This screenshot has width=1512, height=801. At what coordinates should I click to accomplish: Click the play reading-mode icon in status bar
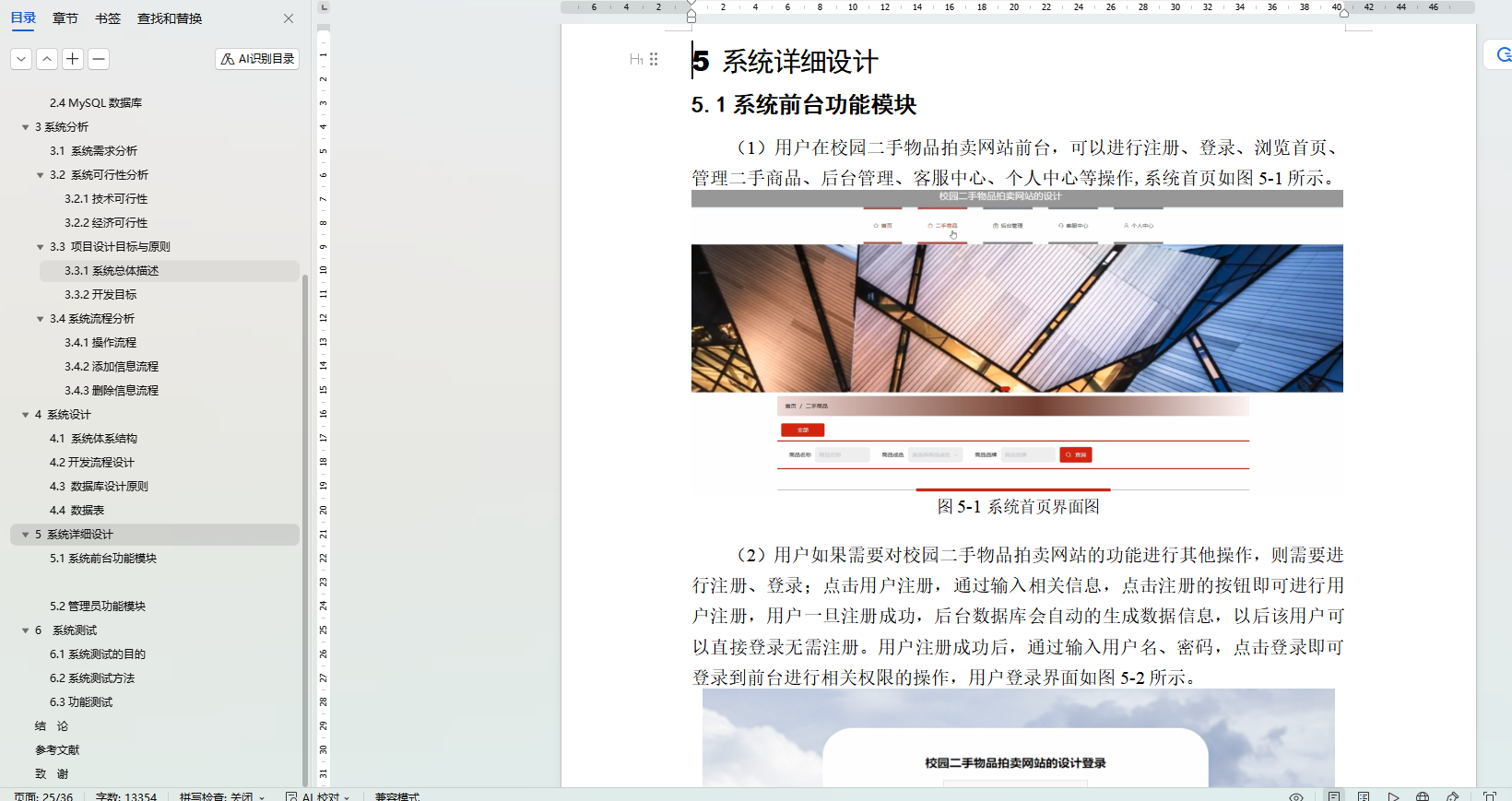(1393, 796)
